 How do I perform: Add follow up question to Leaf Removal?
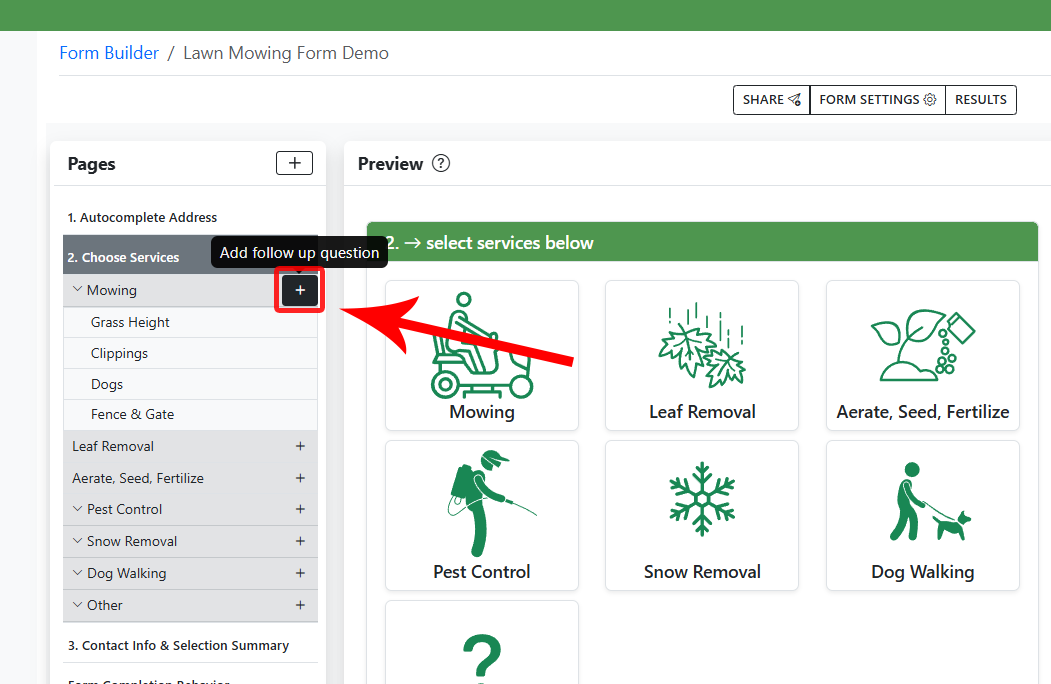point(300,447)
